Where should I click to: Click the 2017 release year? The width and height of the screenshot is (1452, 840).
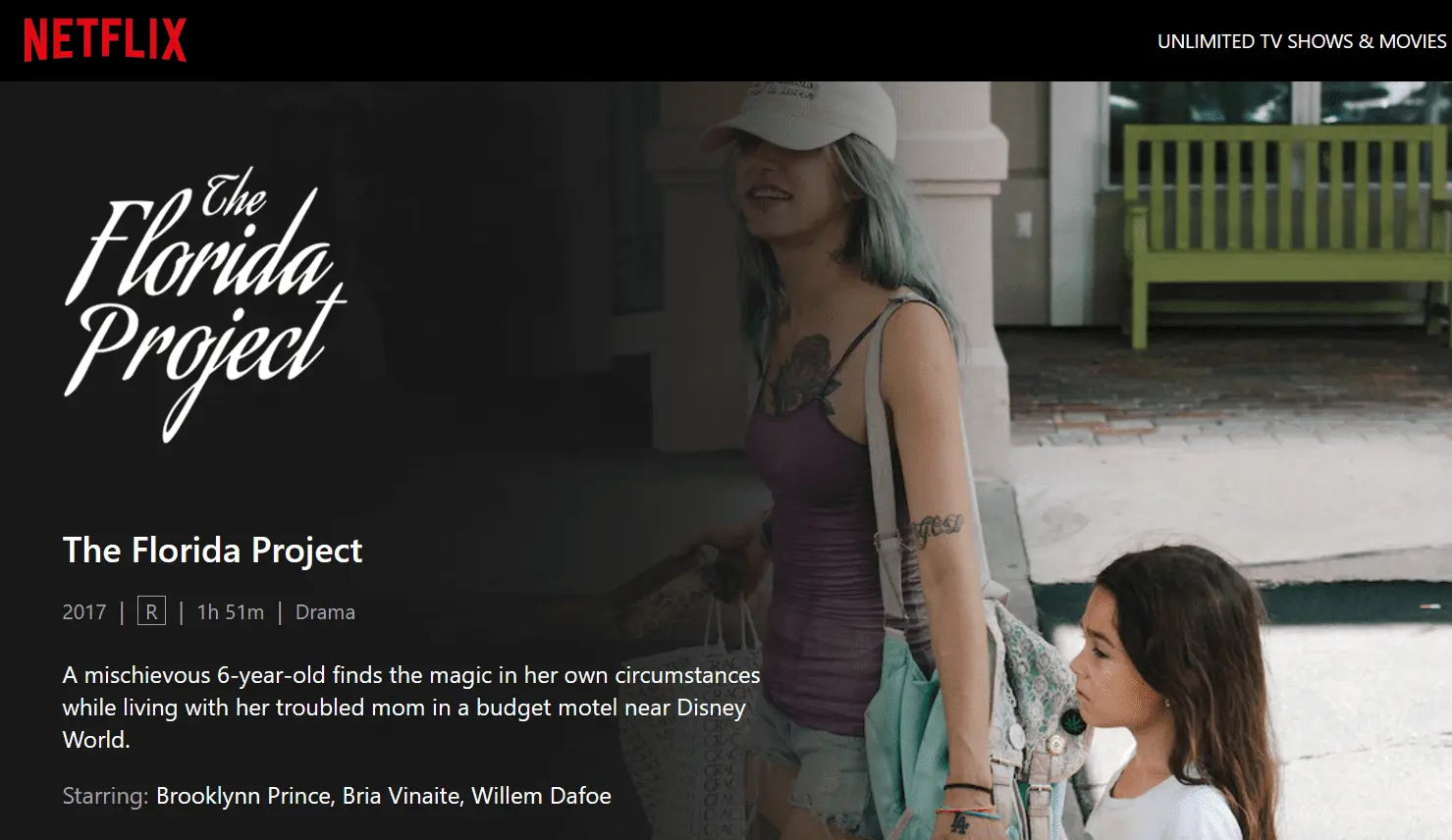click(84, 612)
